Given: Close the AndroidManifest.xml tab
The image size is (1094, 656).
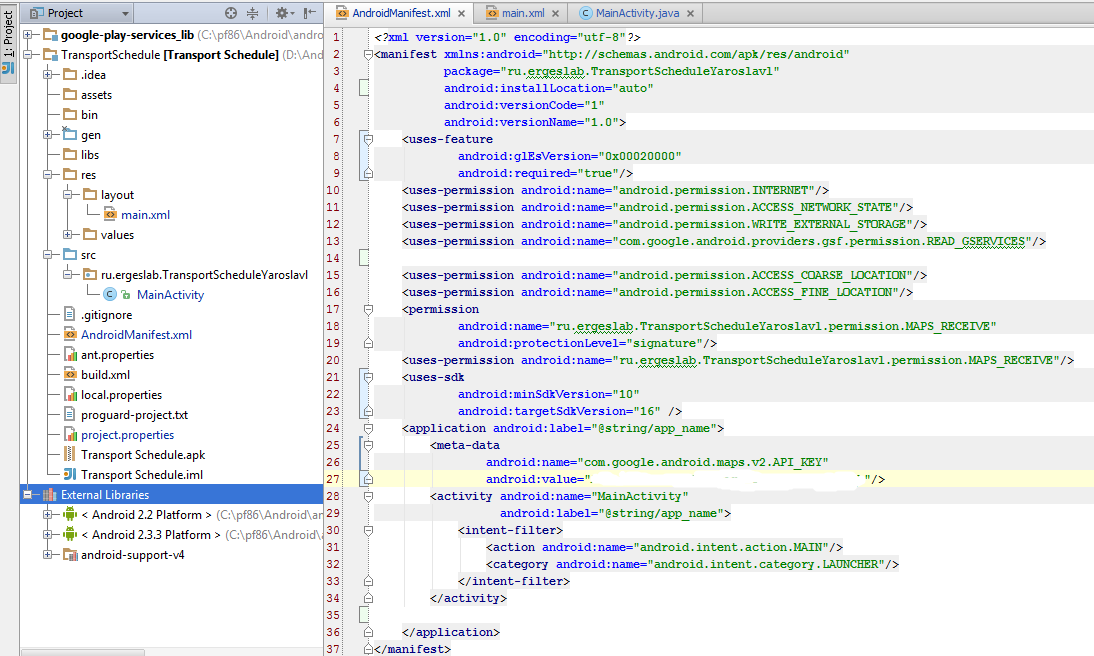Looking at the screenshot, I should pyautogui.click(x=462, y=13).
